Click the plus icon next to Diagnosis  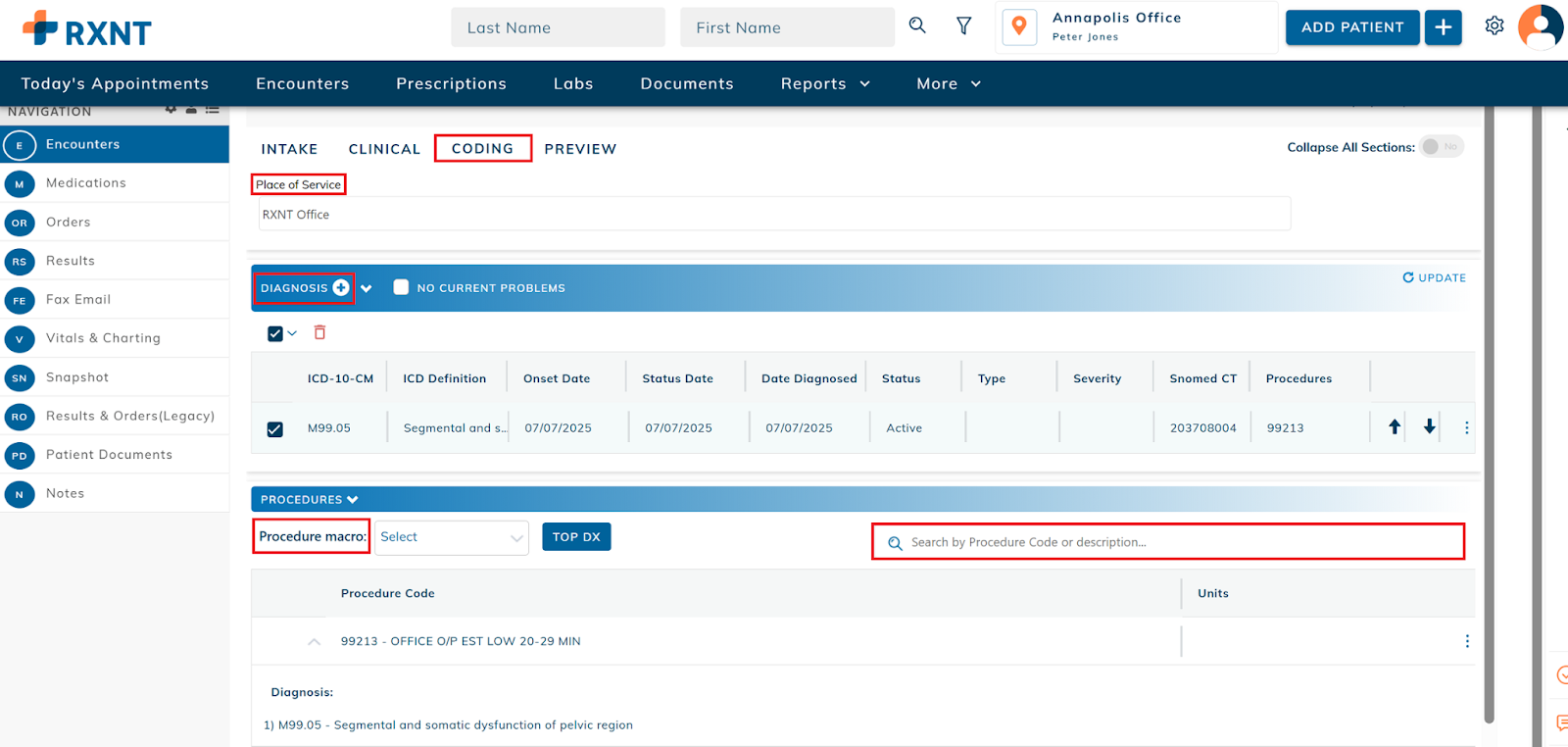(341, 288)
